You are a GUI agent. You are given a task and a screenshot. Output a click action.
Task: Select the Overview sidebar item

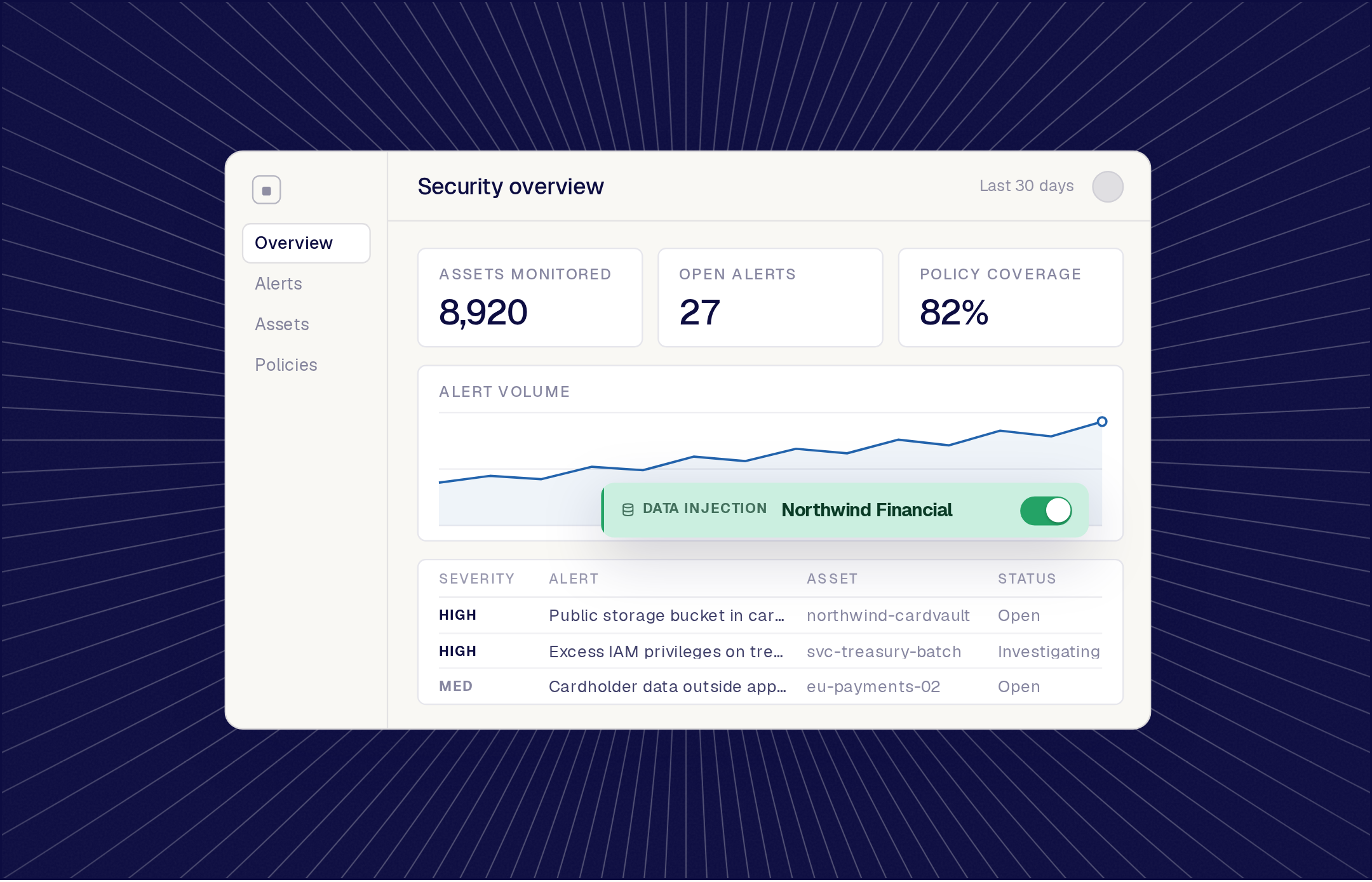coord(306,243)
